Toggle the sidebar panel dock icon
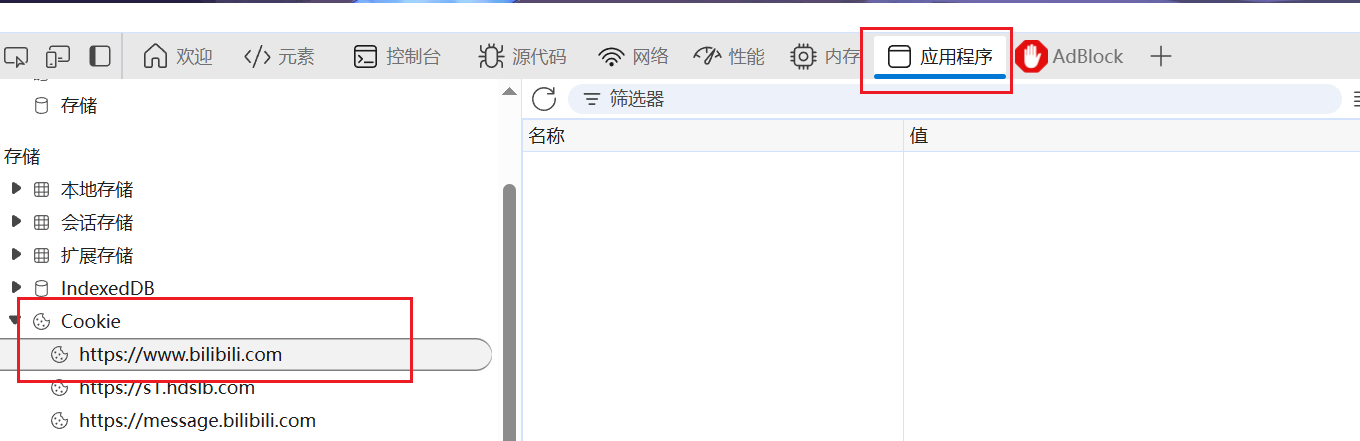This screenshot has height=441, width=1360. [100, 56]
